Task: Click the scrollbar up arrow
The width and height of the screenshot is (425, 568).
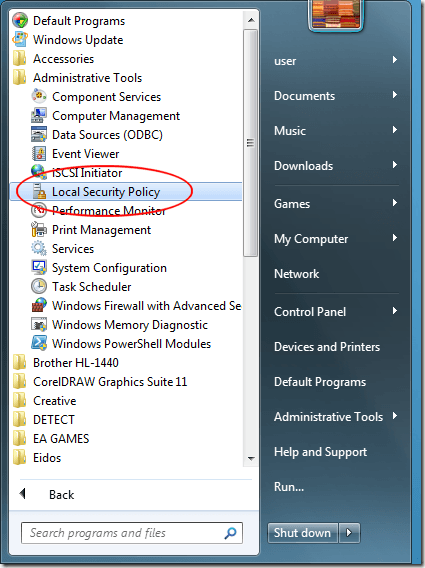Action: click(x=251, y=20)
